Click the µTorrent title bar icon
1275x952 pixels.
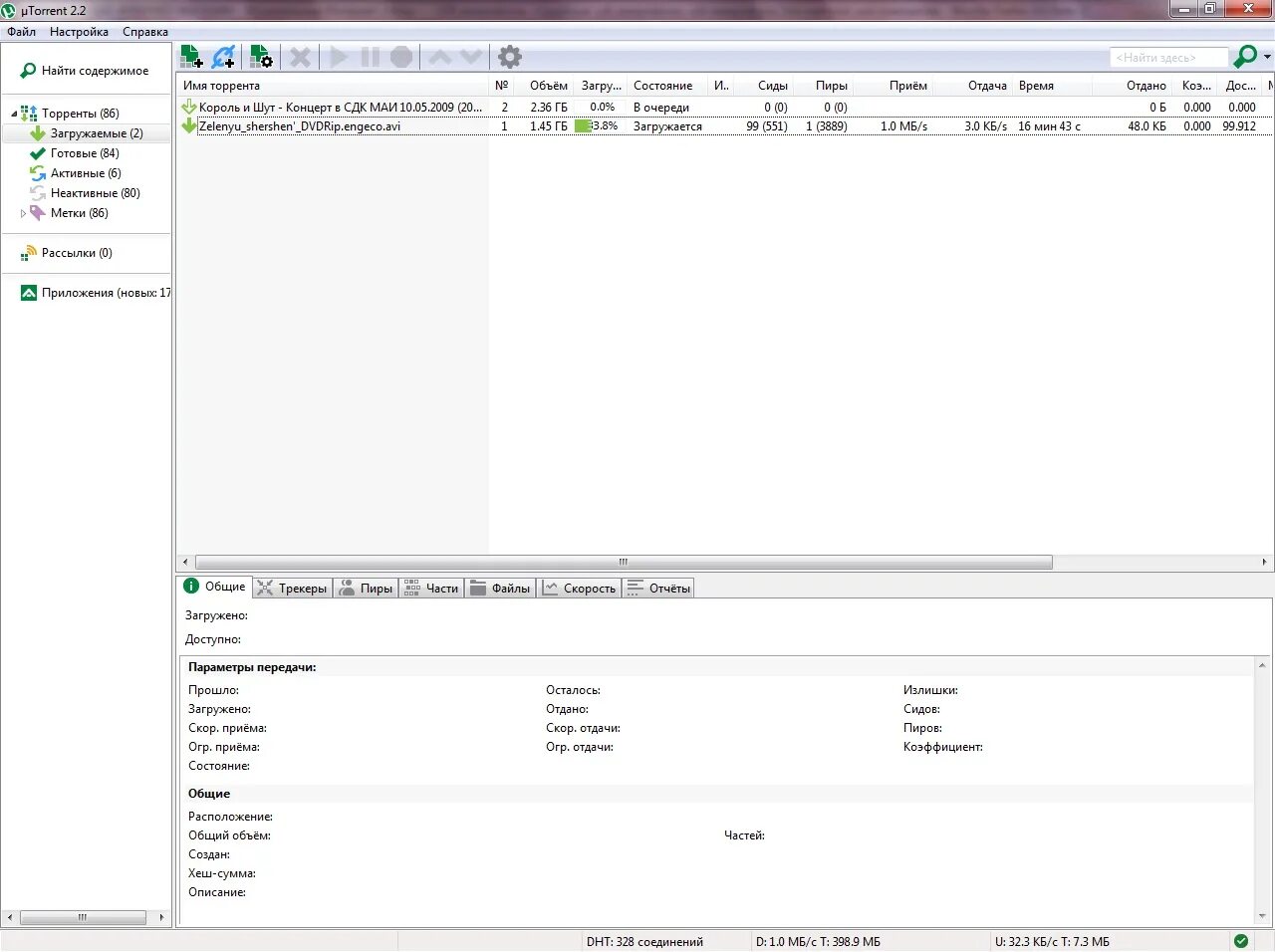pyautogui.click(x=9, y=10)
